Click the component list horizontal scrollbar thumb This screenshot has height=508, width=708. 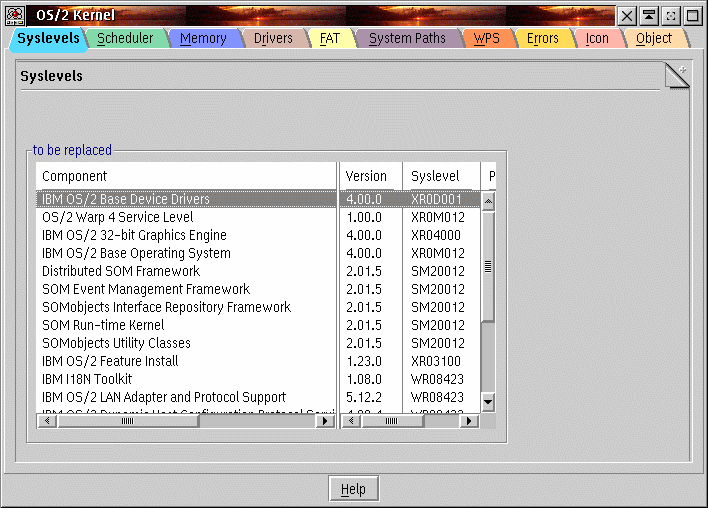tap(127, 421)
